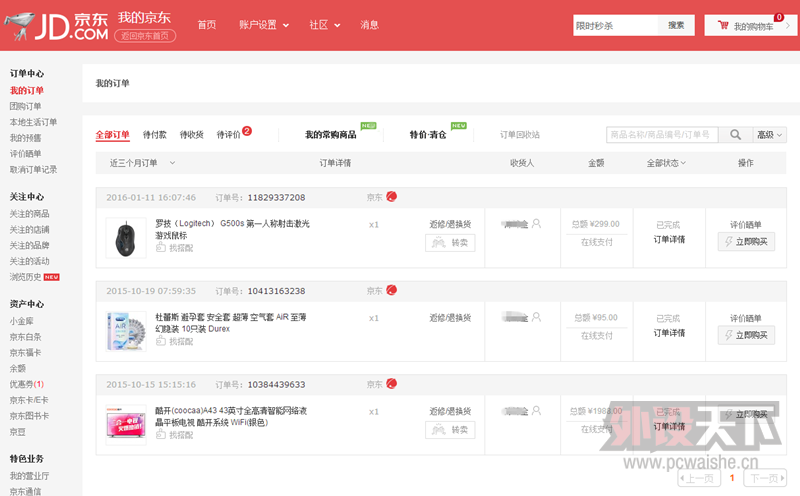The image size is (800, 496).
Task: Open 优惠券(1) in sidebar
Action: (27, 384)
